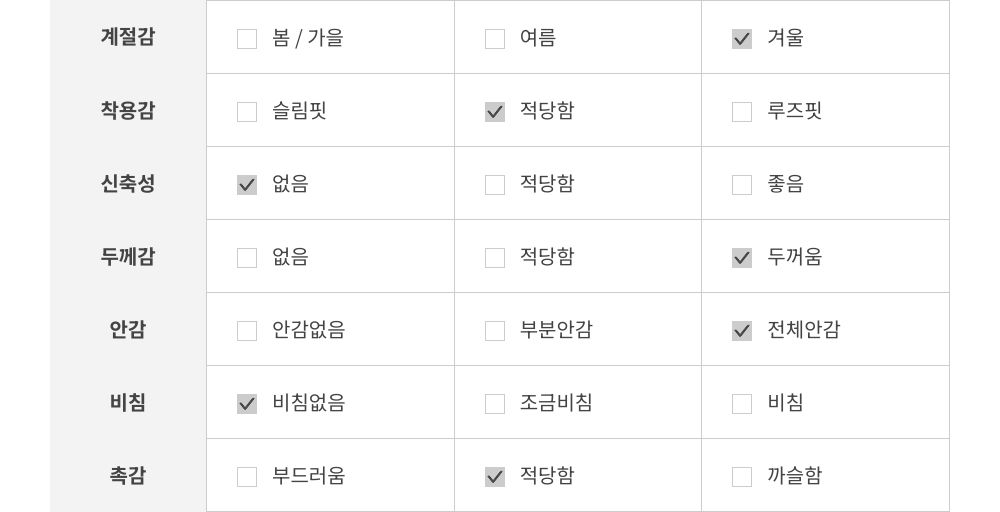Uncheck the 비침없음 checkbox
1000x512 pixels.
(247, 404)
